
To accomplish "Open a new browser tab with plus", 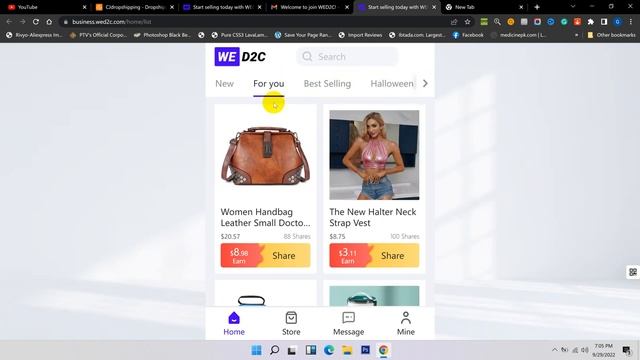I will pyautogui.click(x=537, y=7).
